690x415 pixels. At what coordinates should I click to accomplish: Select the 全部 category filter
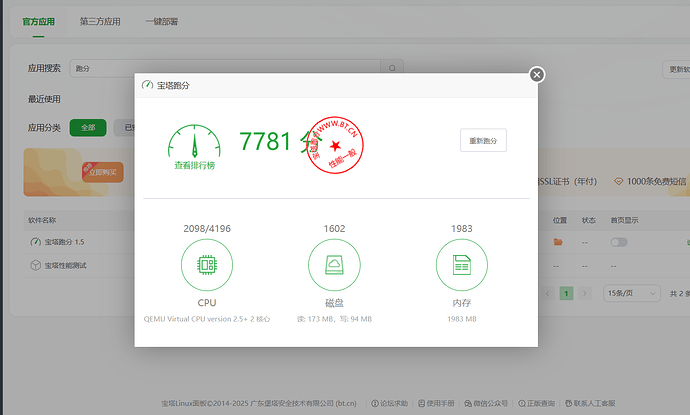88,128
